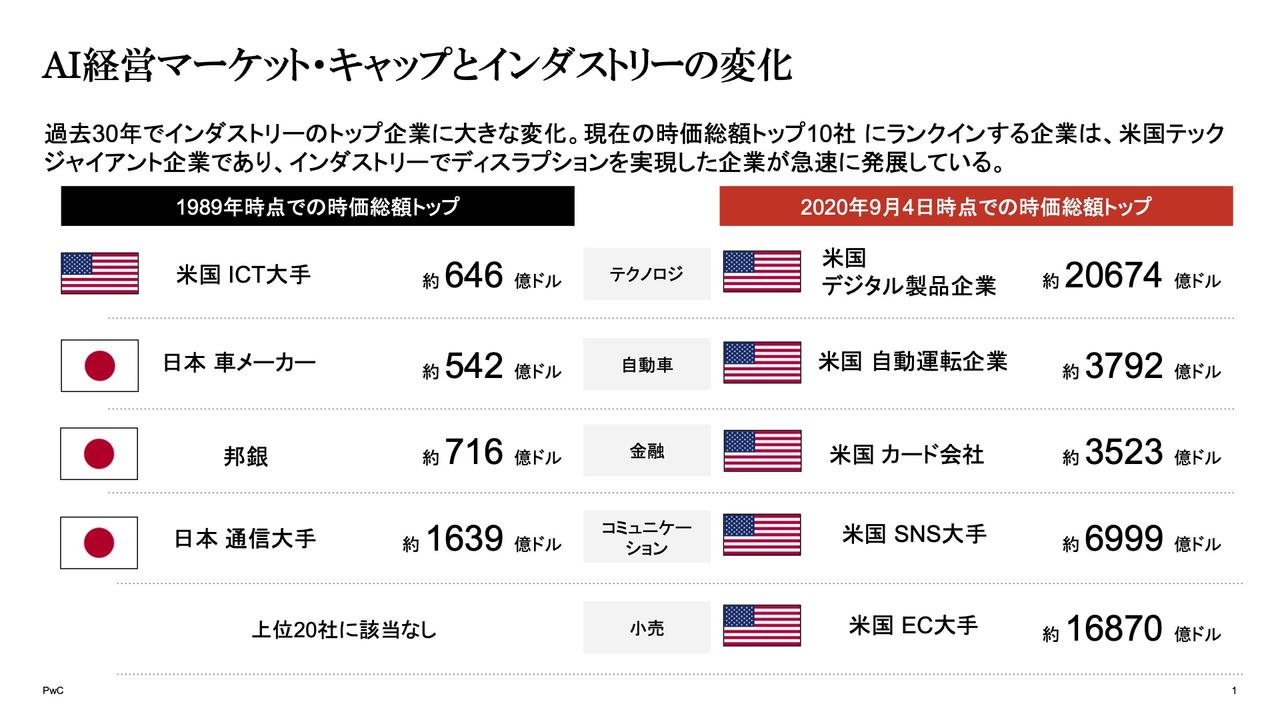Click the US flag beside 米国 SNS大手
This screenshot has height=720, width=1280.
click(762, 535)
